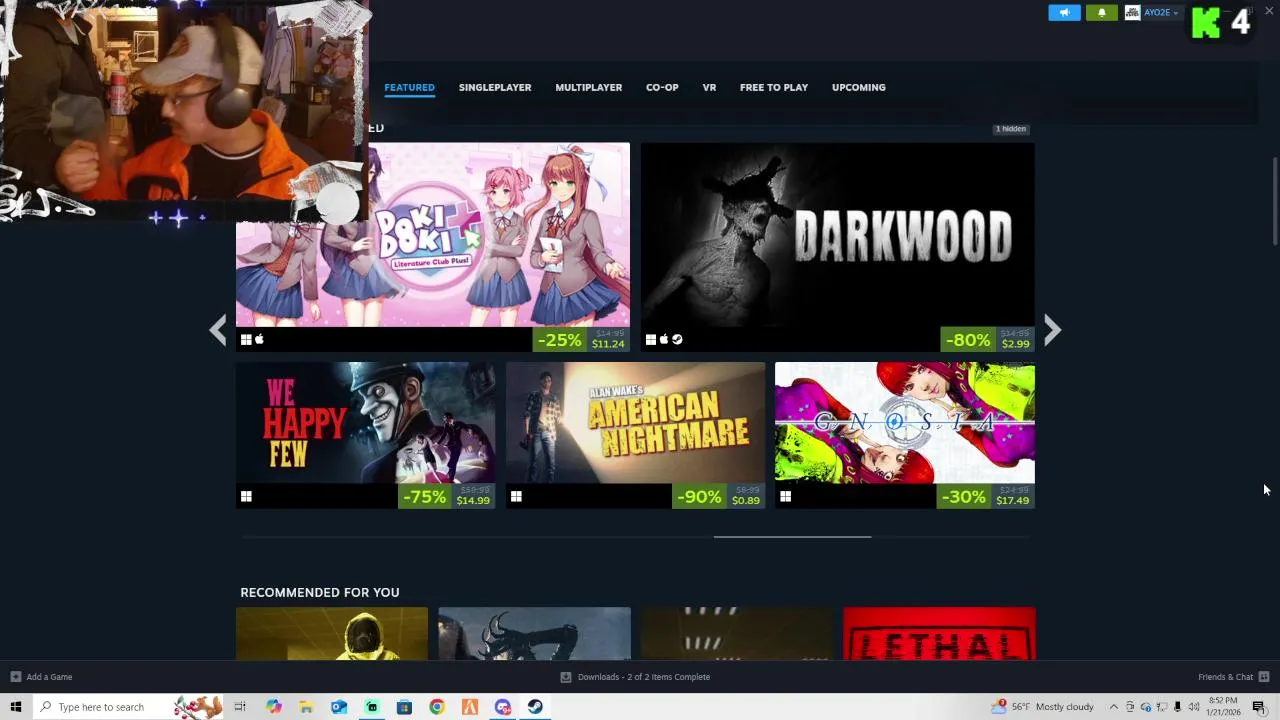Viewport: 1280px width, 720px height.
Task: Open Outlook from the taskbar
Action: (x=339, y=707)
